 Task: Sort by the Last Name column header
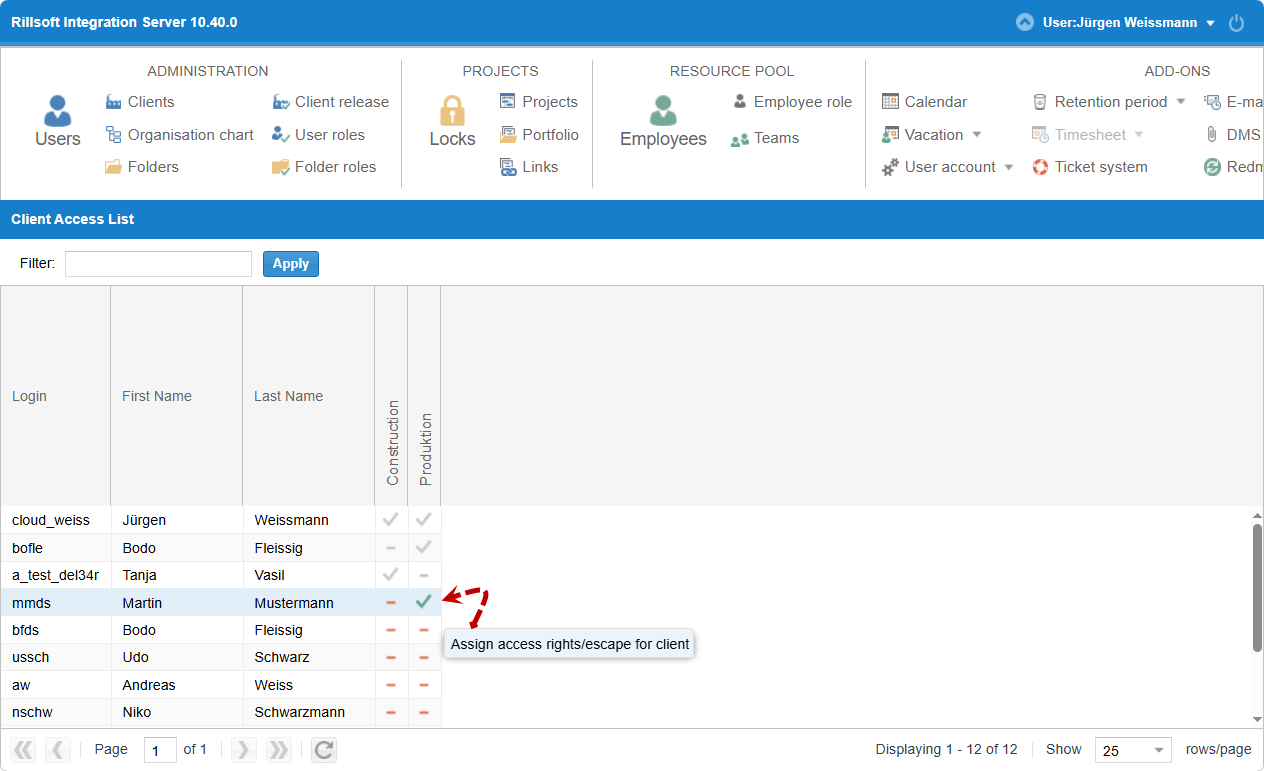coord(308,396)
